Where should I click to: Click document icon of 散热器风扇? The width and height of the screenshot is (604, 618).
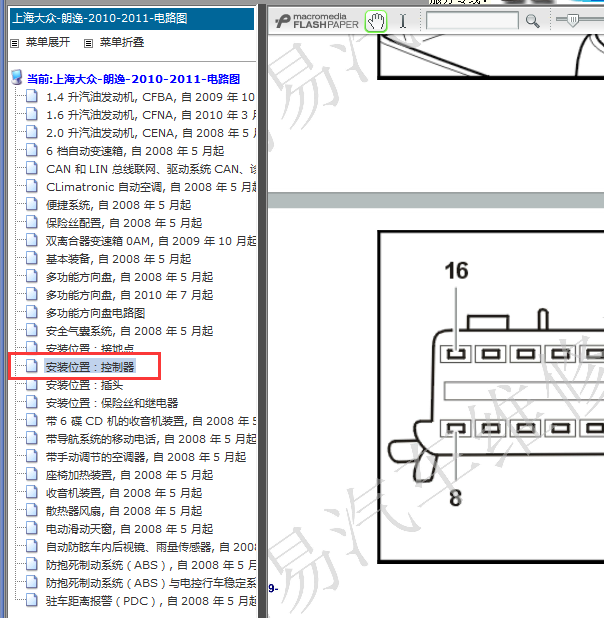pyautogui.click(x=32, y=510)
